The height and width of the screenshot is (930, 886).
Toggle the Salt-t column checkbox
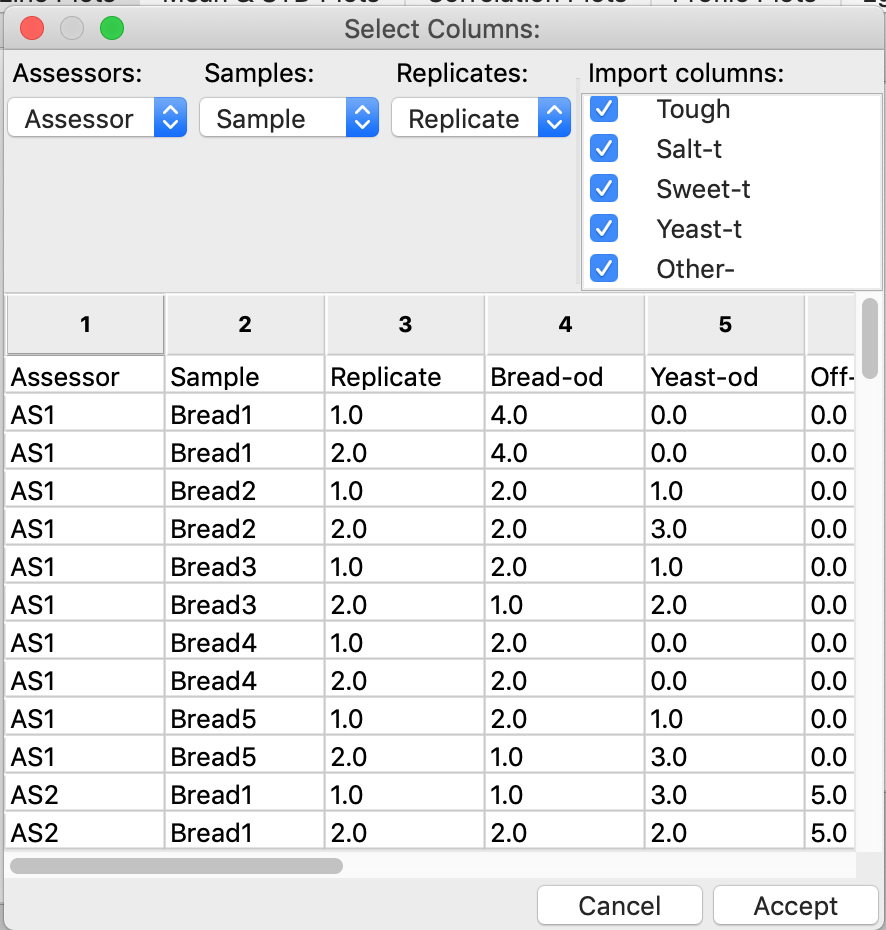(x=604, y=148)
